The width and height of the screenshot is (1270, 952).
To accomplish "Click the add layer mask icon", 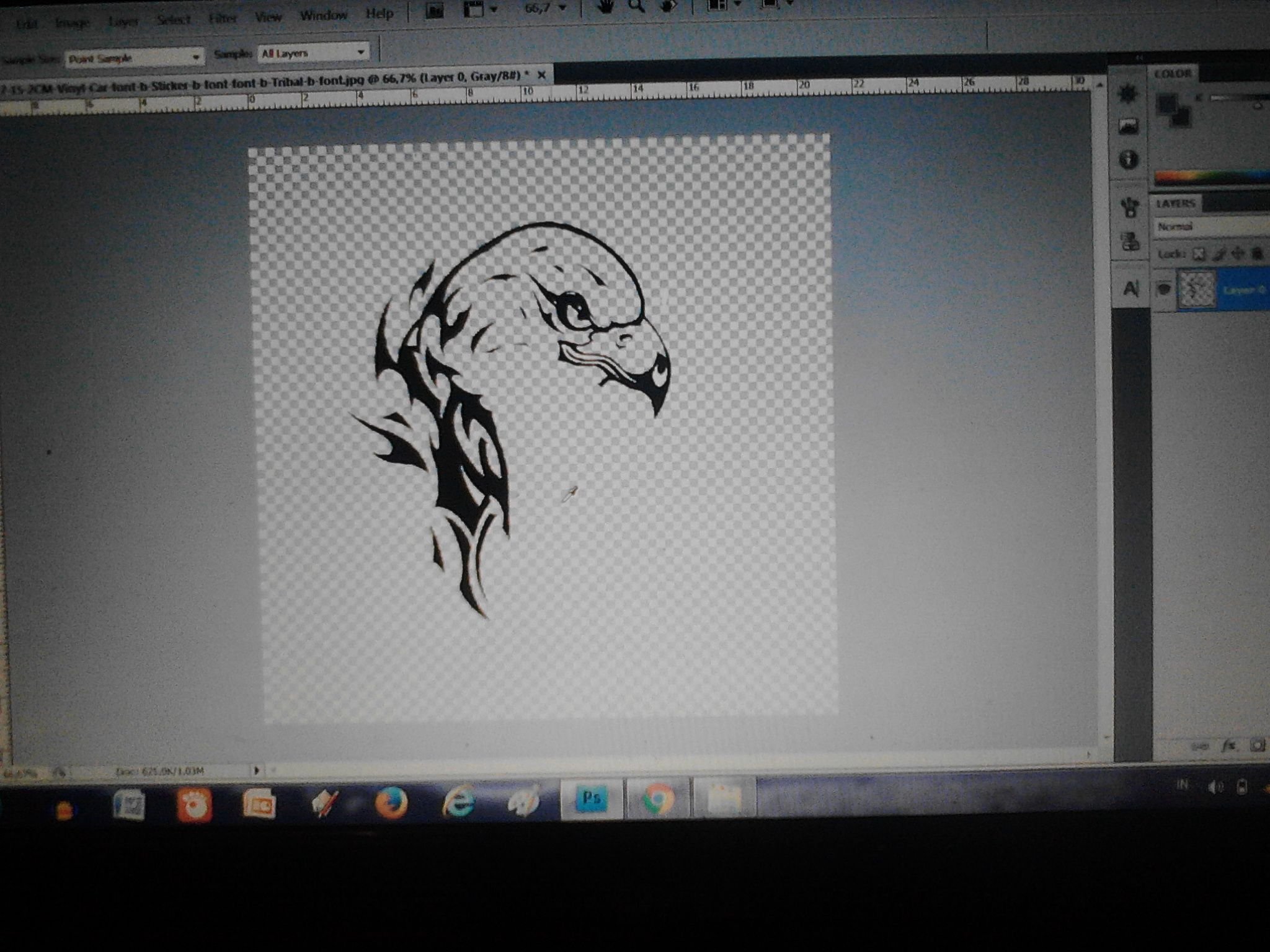I will [1257, 744].
